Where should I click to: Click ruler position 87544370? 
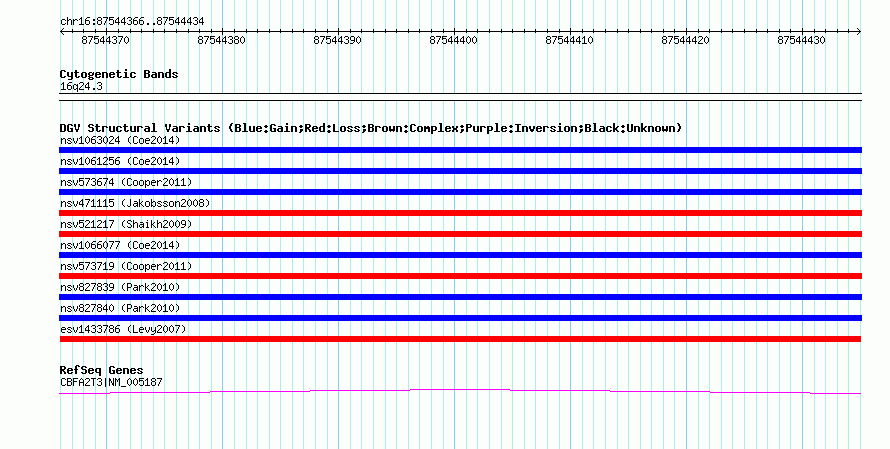(106, 40)
